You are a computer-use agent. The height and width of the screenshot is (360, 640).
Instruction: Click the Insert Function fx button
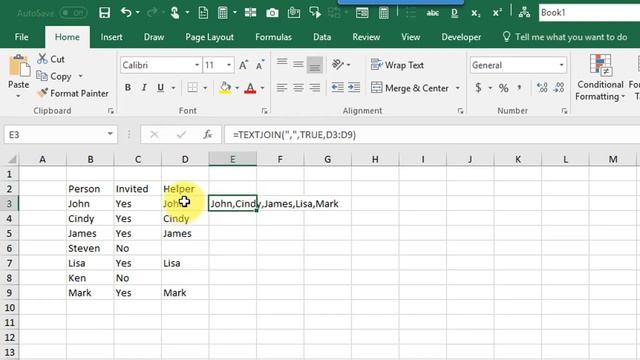point(208,135)
